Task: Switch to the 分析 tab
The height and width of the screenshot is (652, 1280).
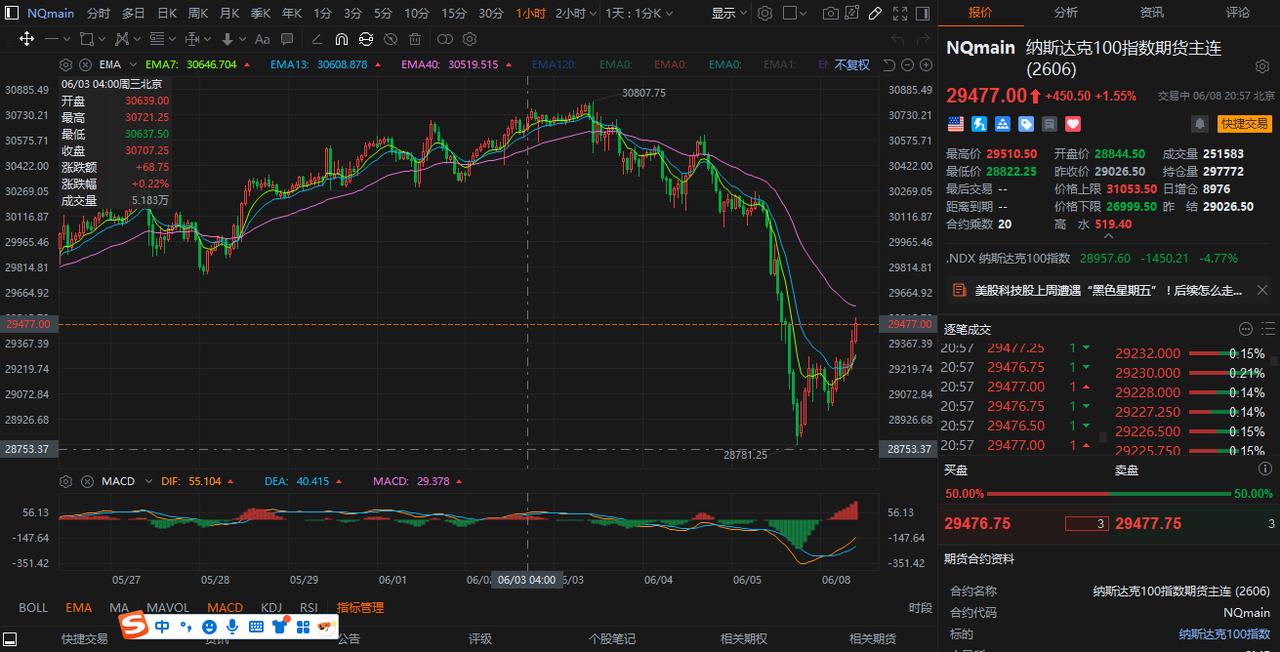Action: point(1065,12)
